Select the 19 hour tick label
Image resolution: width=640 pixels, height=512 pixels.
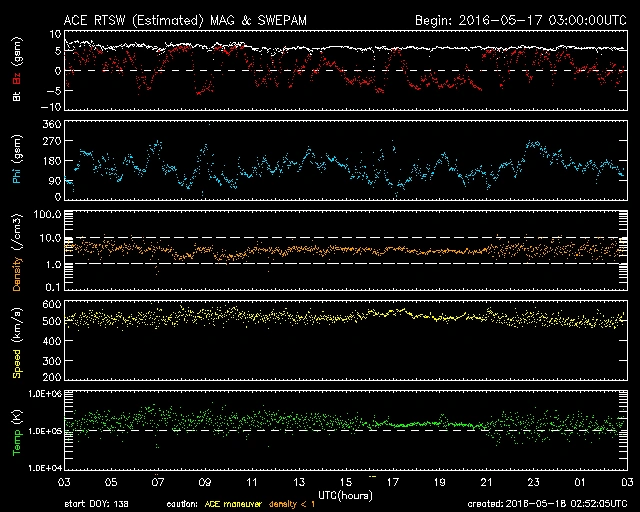tap(439, 482)
